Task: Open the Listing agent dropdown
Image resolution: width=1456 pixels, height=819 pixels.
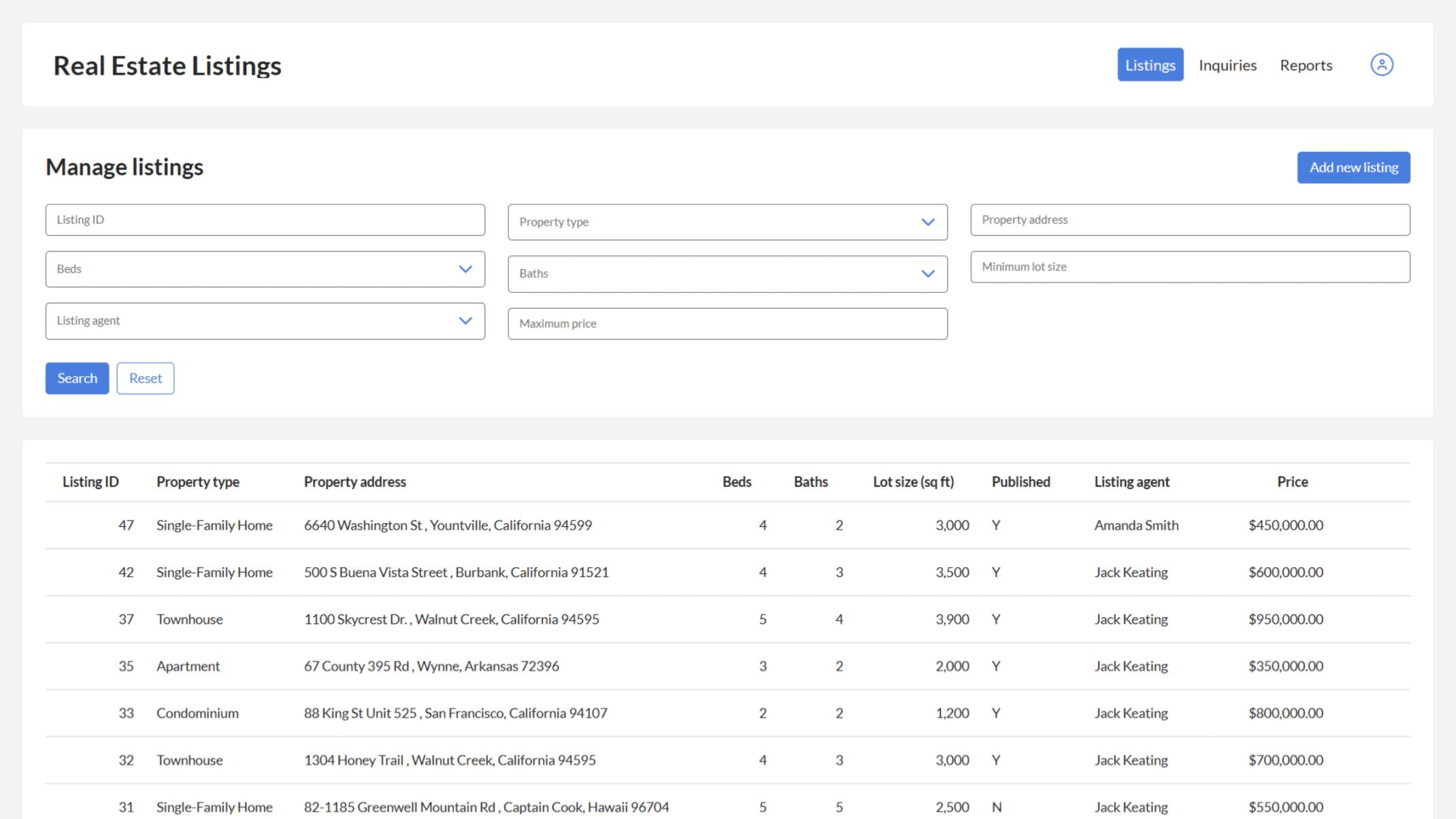Action: click(265, 321)
